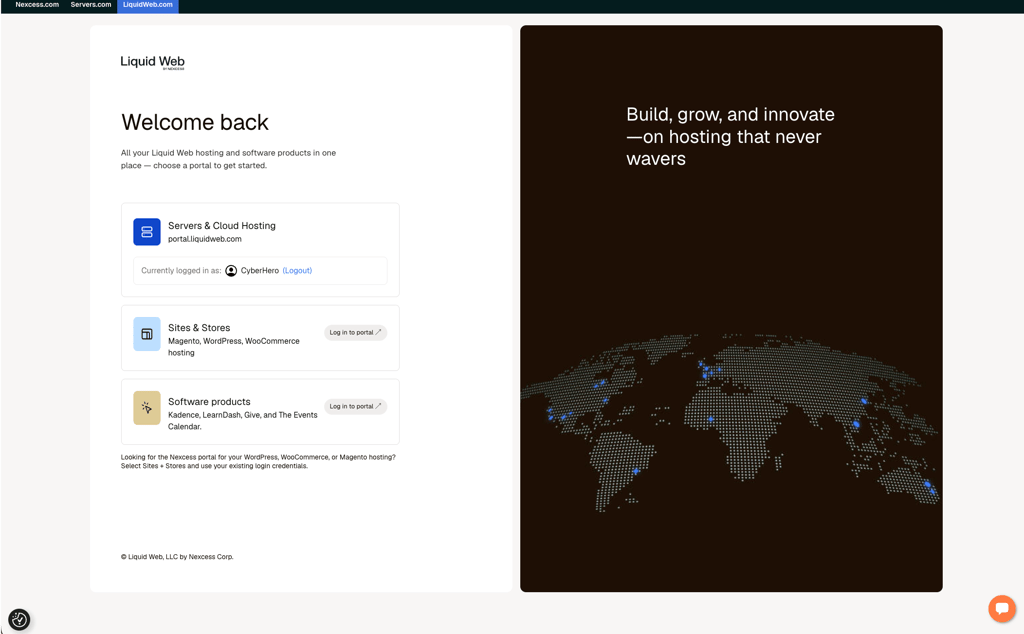Click the Logout link
Image resolution: width=1024 pixels, height=634 pixels.
click(x=297, y=270)
